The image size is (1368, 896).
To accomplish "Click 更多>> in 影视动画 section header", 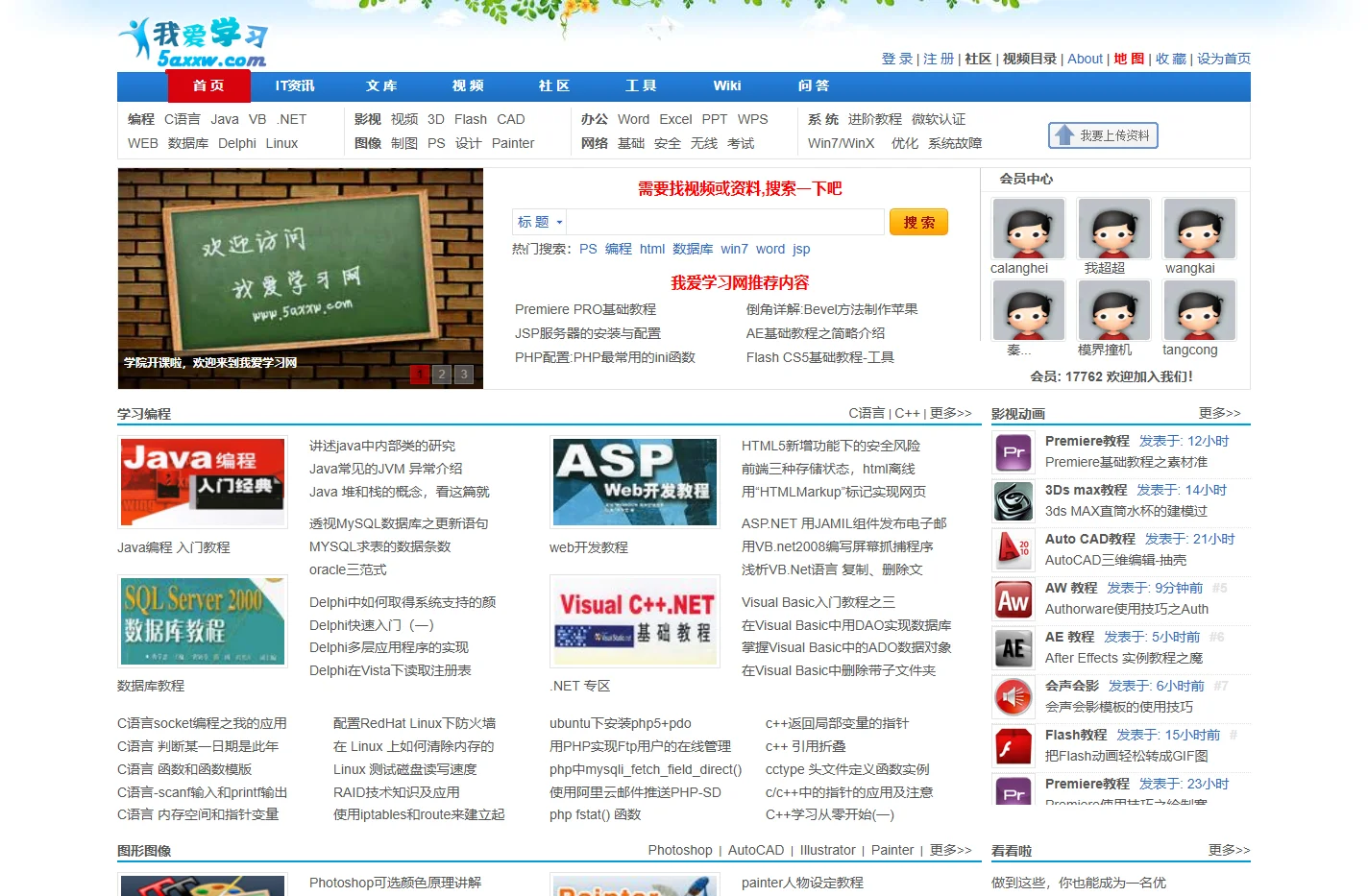I will tap(1220, 413).
